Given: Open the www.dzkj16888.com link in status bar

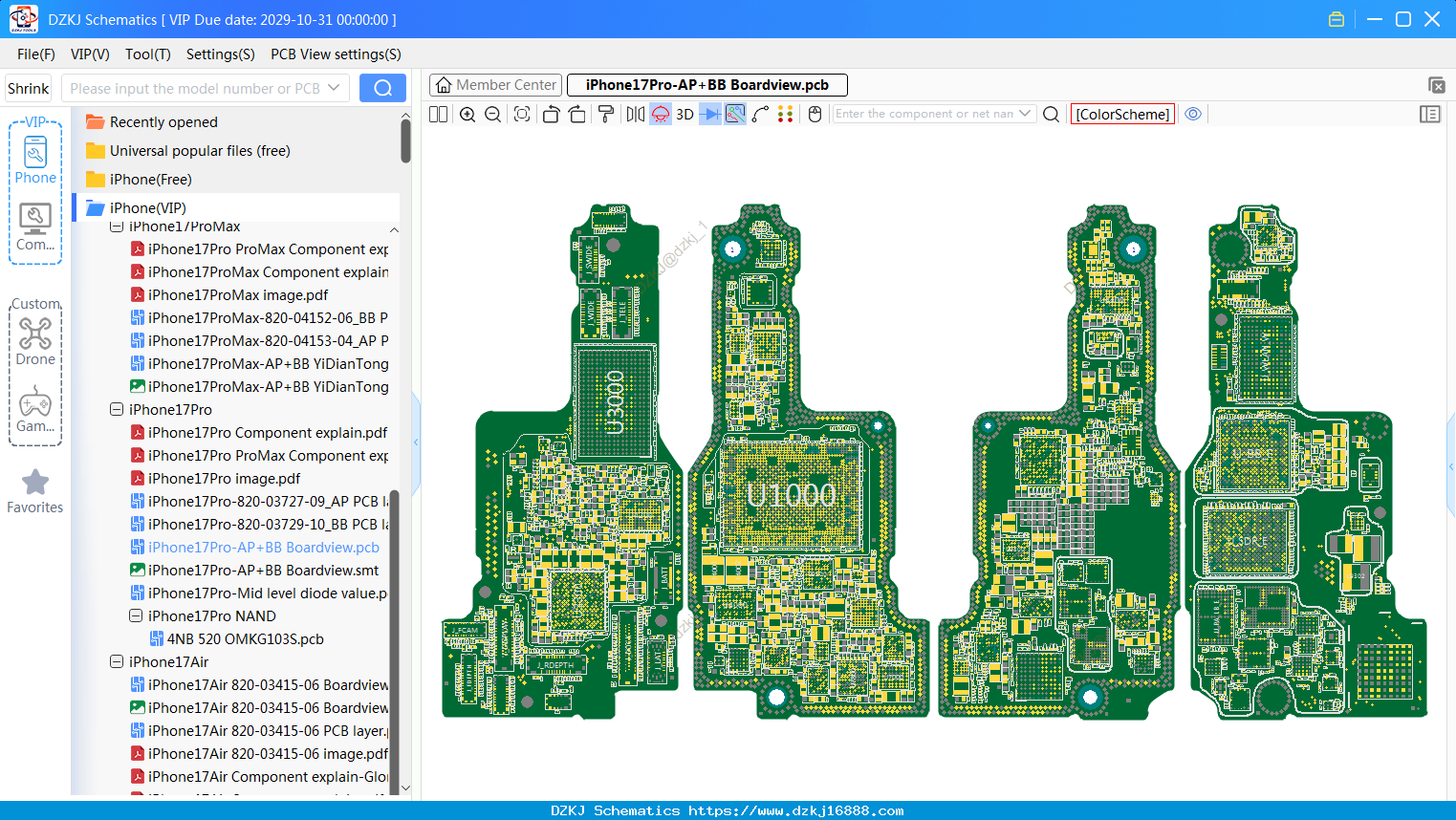Looking at the screenshot, I should (795, 810).
